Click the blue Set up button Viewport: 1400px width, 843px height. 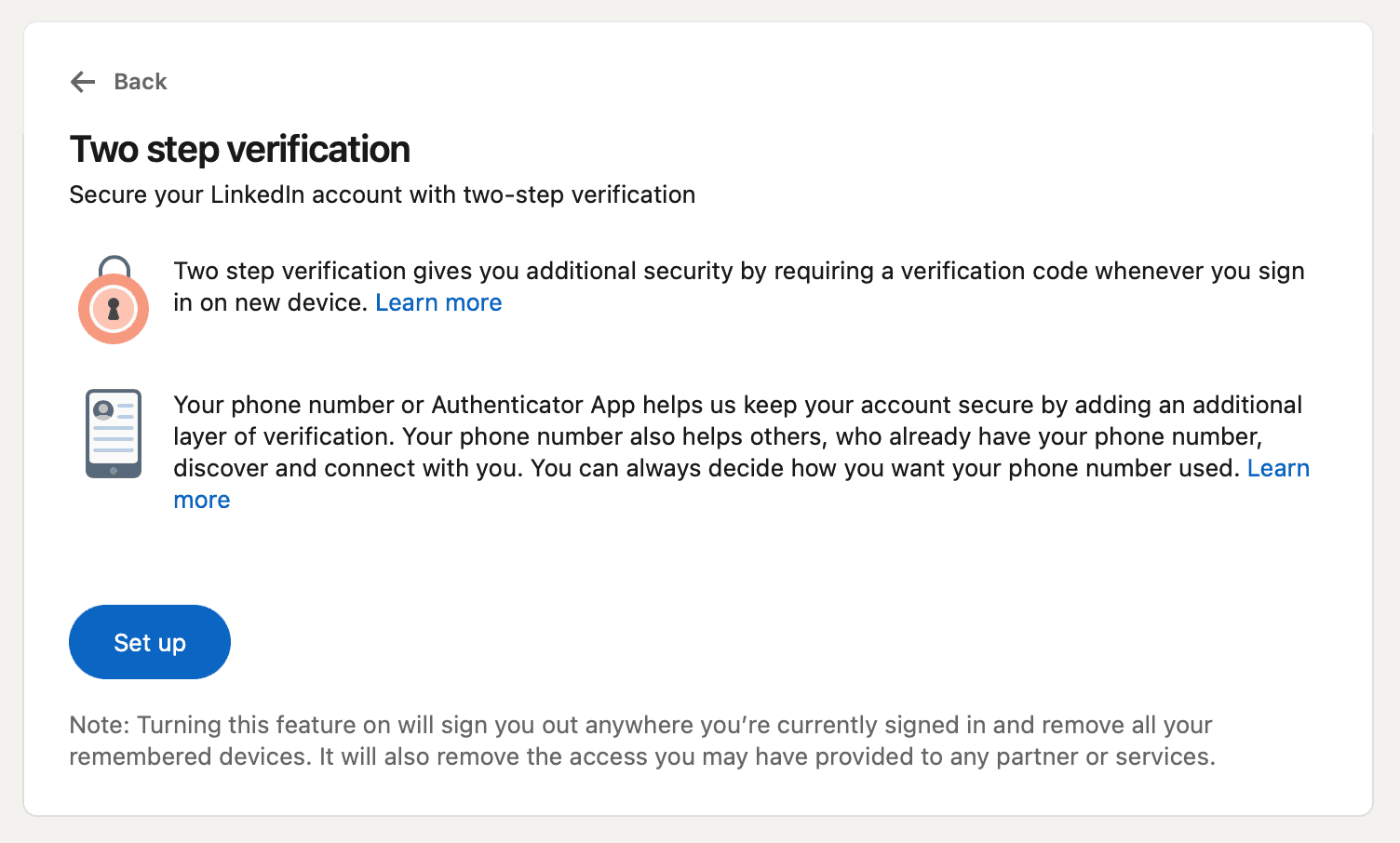(150, 642)
